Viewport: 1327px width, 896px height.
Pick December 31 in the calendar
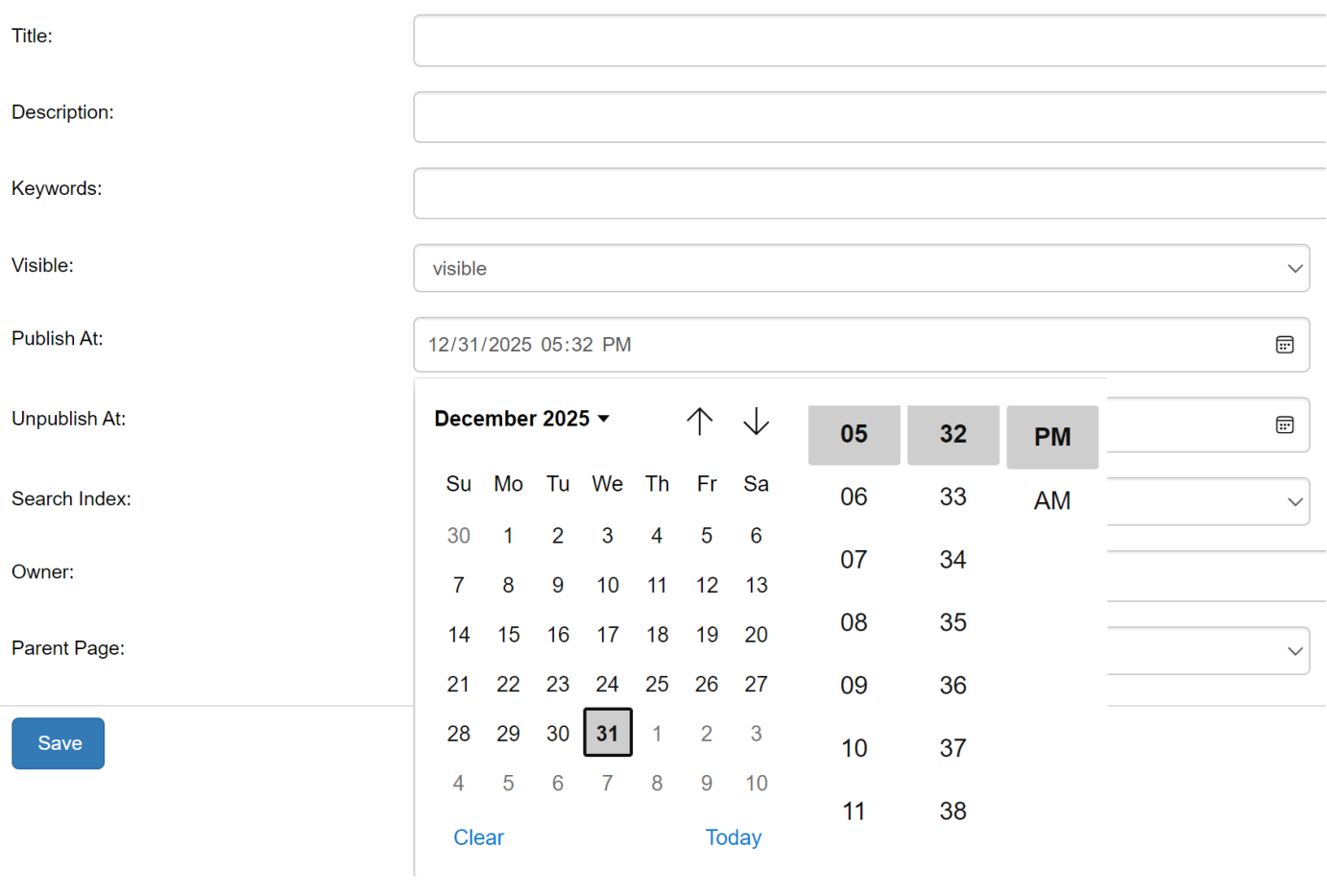coord(607,734)
